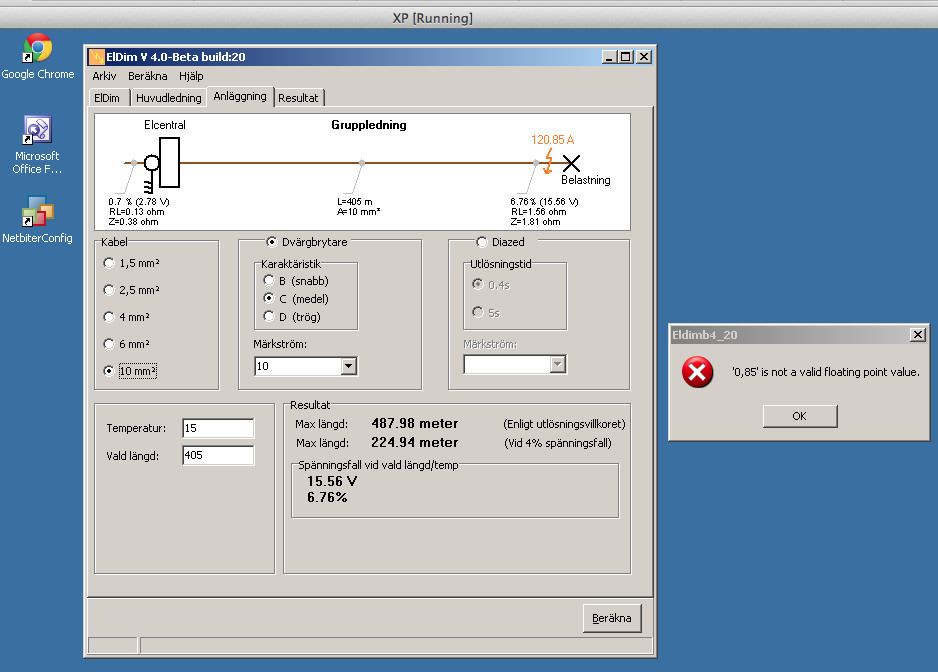
Task: Click the red error icon in dialog
Action: click(x=697, y=373)
